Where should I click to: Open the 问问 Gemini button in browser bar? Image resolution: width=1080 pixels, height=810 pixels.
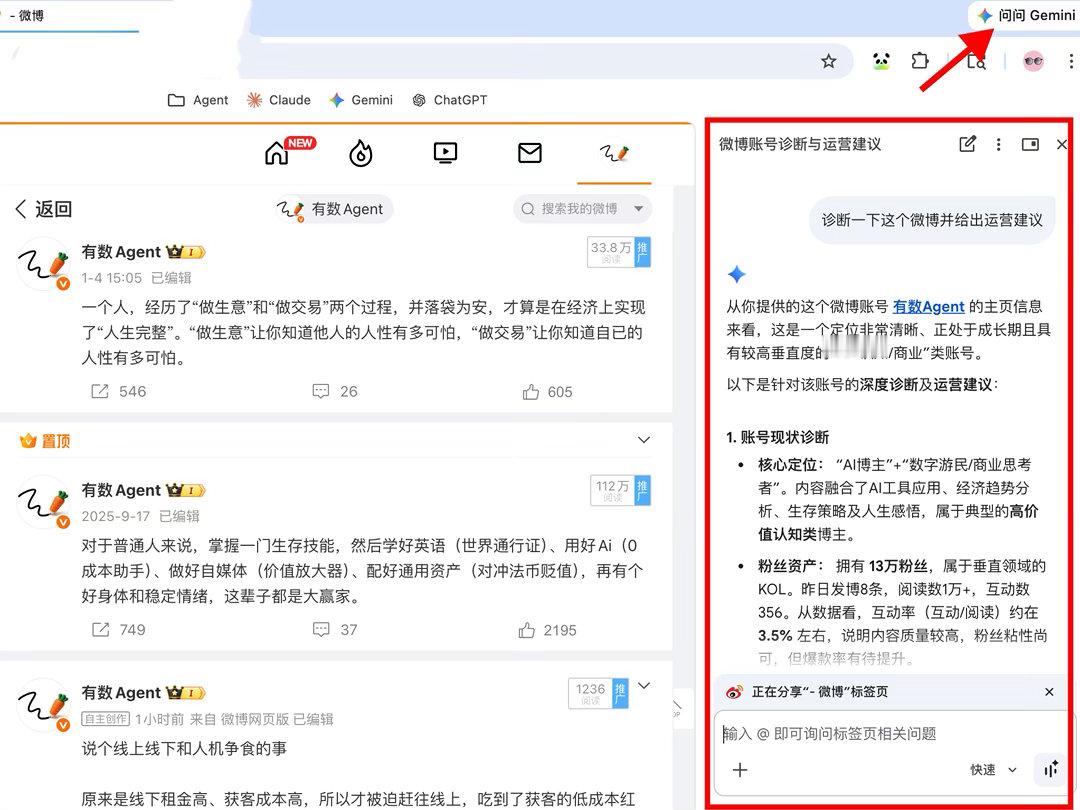coord(1025,15)
